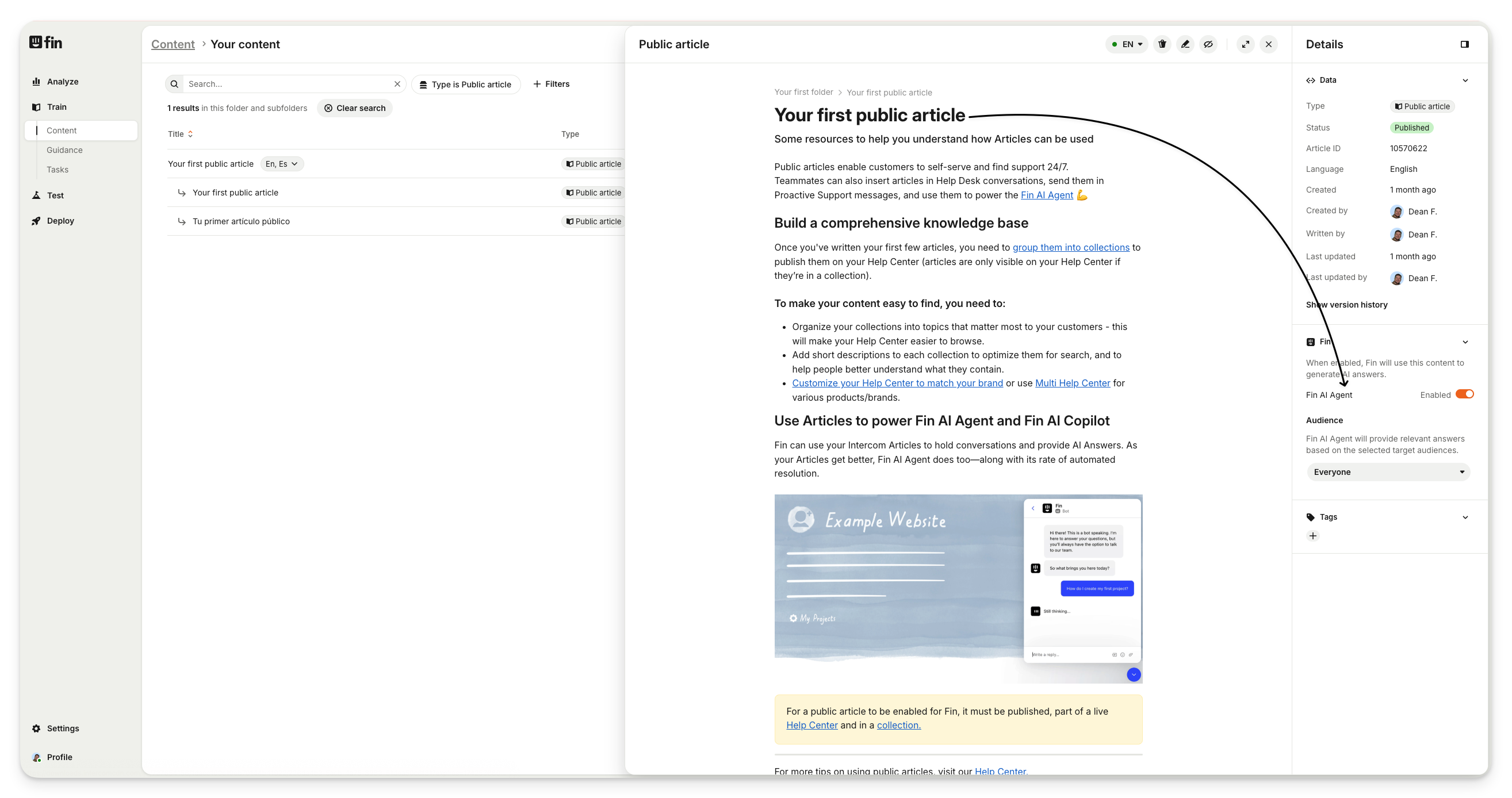Expand the En, Es languages dropdown

[x=282, y=164]
